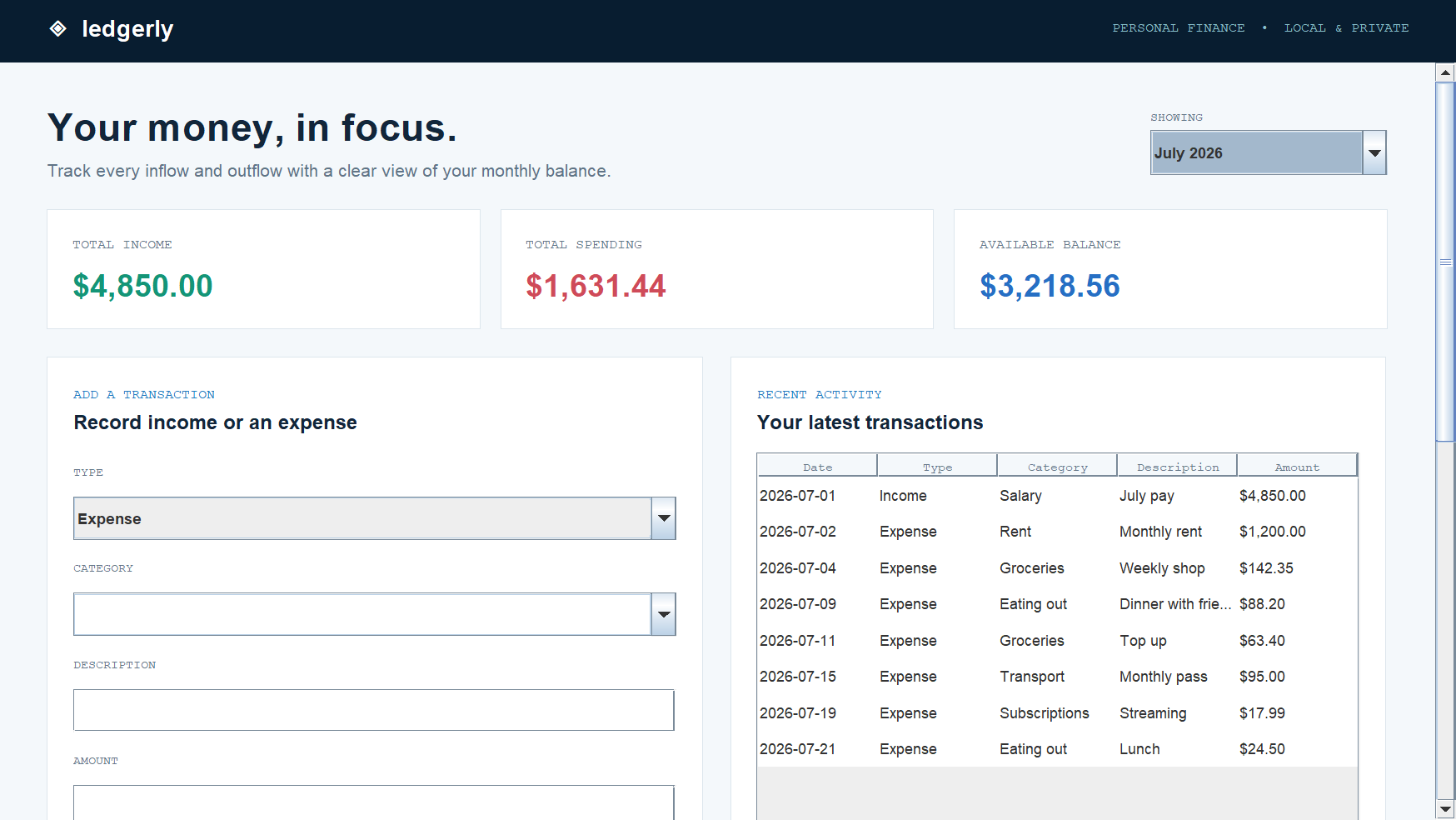Select the 2026-07-04 date cell
The height and width of the screenshot is (820, 1456).
(x=817, y=568)
